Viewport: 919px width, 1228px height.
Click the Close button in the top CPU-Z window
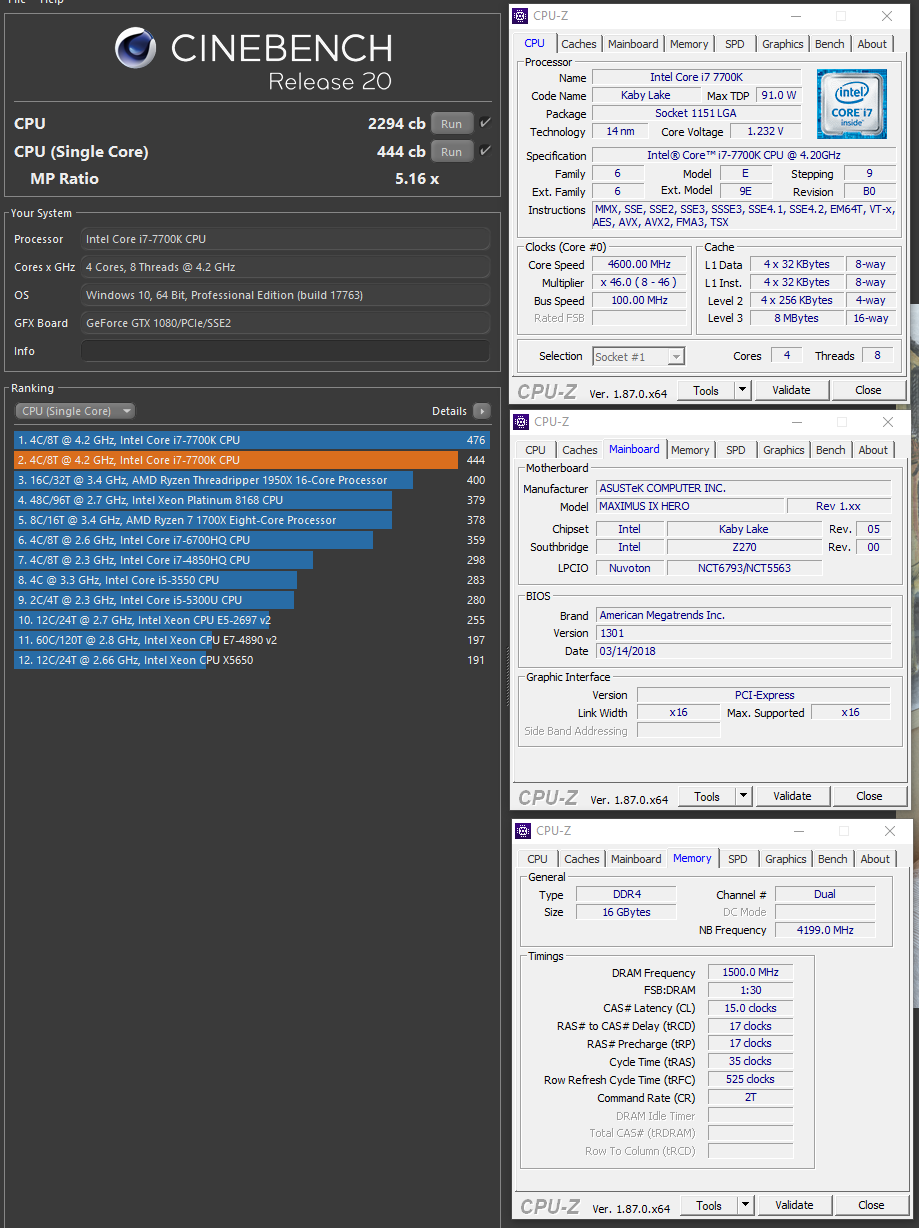click(x=868, y=390)
